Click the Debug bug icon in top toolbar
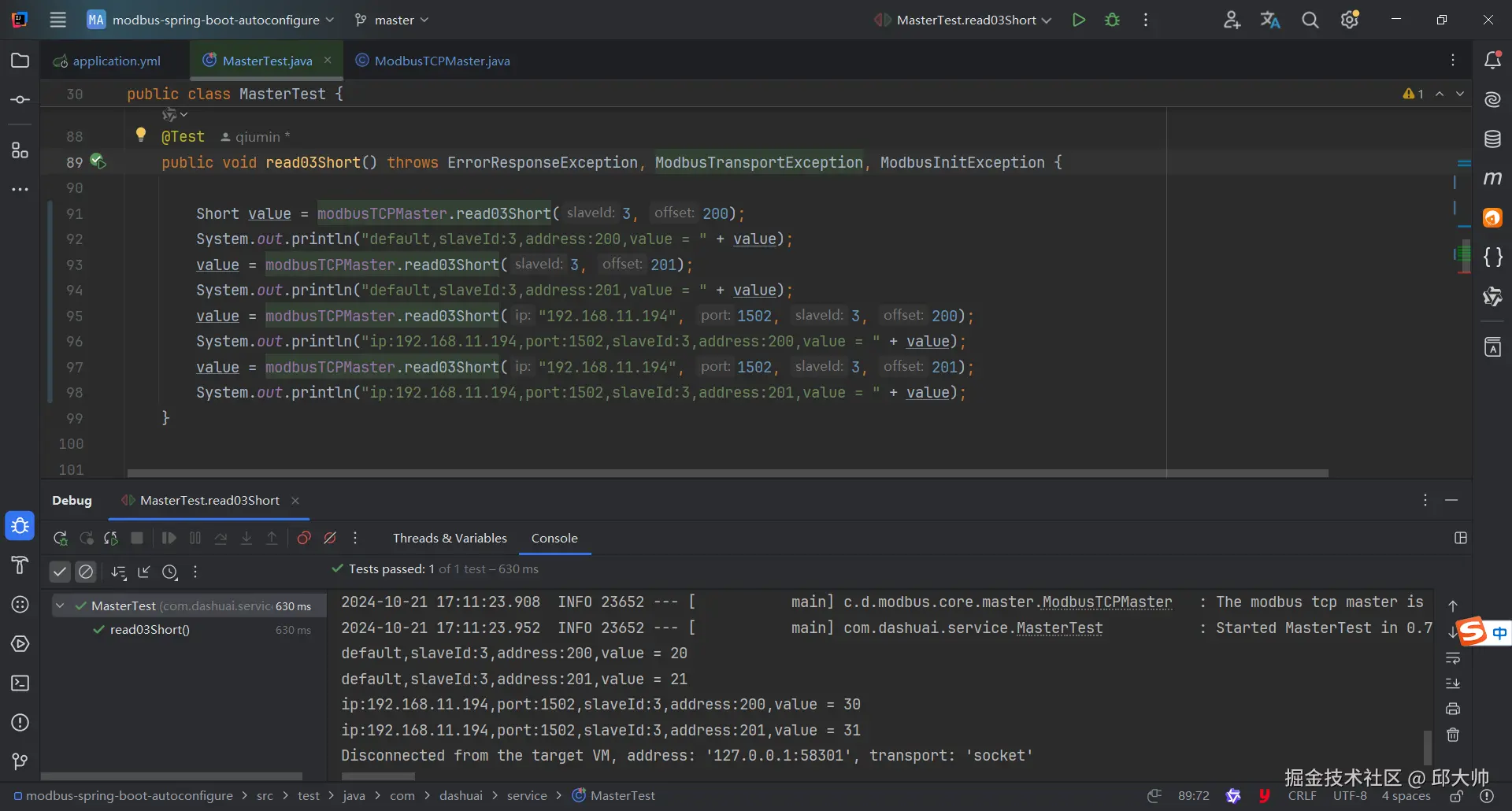Viewport: 1512px width, 811px height. 1112,20
